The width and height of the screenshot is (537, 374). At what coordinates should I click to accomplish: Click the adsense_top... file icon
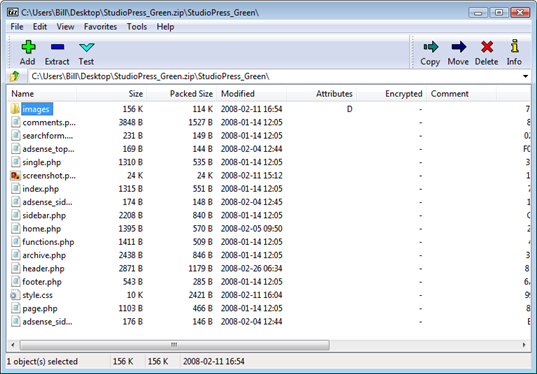15,149
